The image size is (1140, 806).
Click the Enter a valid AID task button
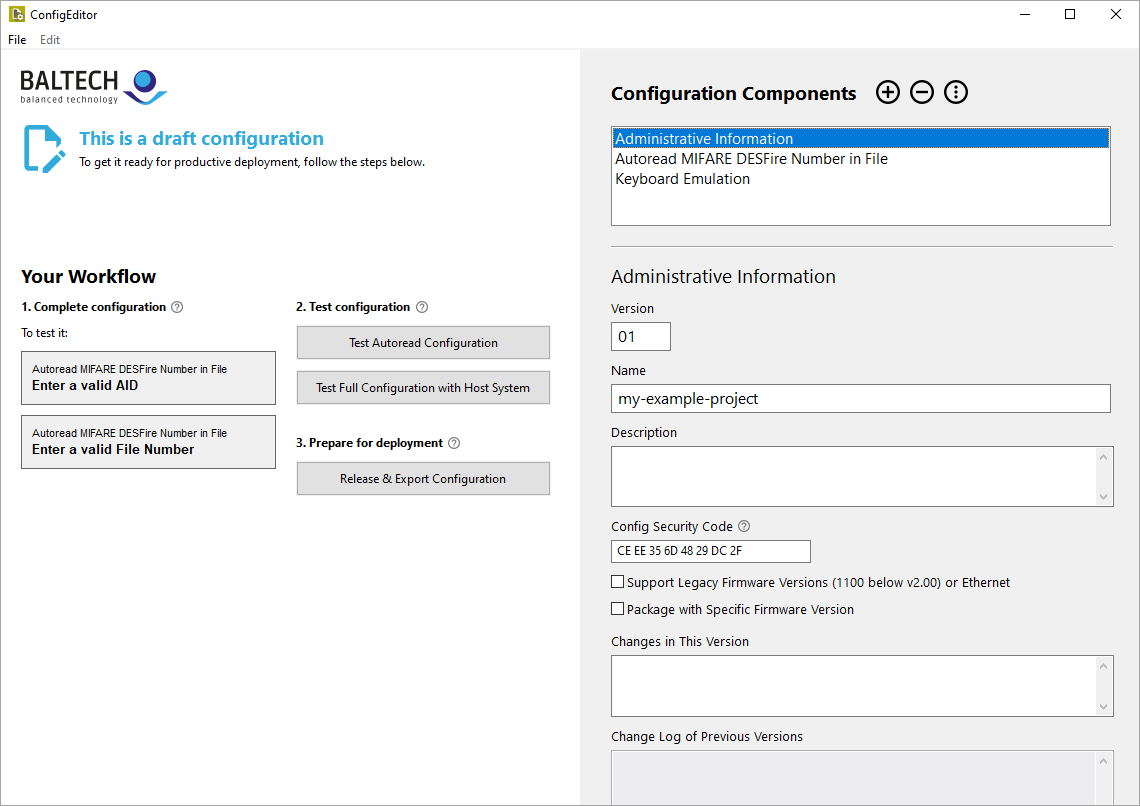pos(148,378)
